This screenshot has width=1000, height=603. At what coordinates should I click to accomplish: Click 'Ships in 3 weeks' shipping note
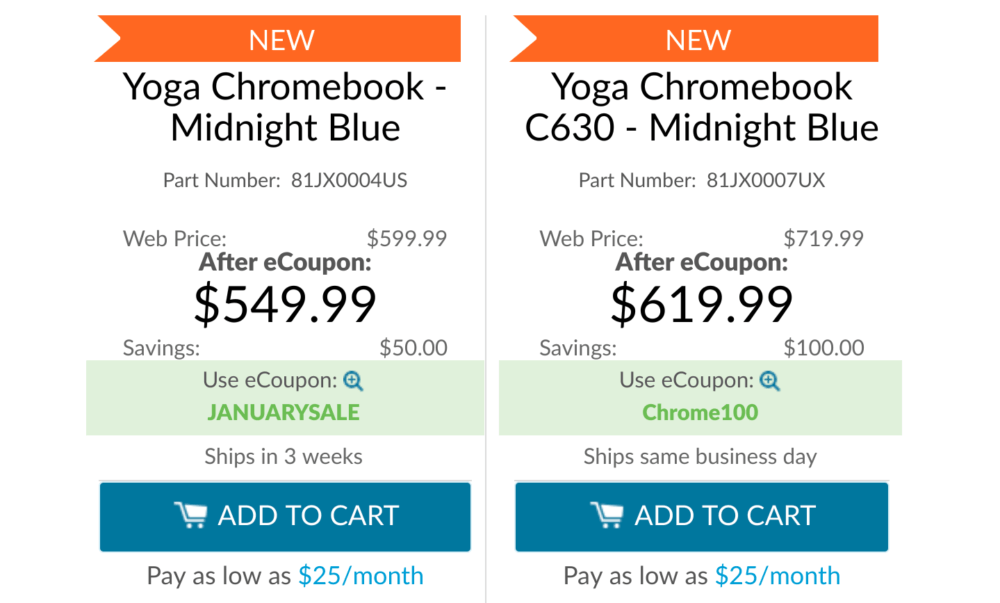pyautogui.click(x=284, y=456)
